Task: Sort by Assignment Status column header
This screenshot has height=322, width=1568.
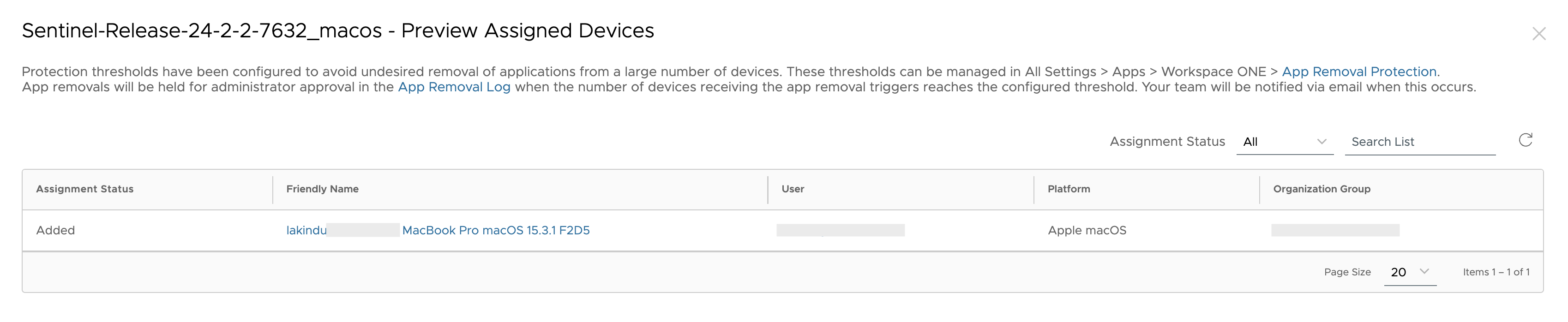Action: click(84, 189)
